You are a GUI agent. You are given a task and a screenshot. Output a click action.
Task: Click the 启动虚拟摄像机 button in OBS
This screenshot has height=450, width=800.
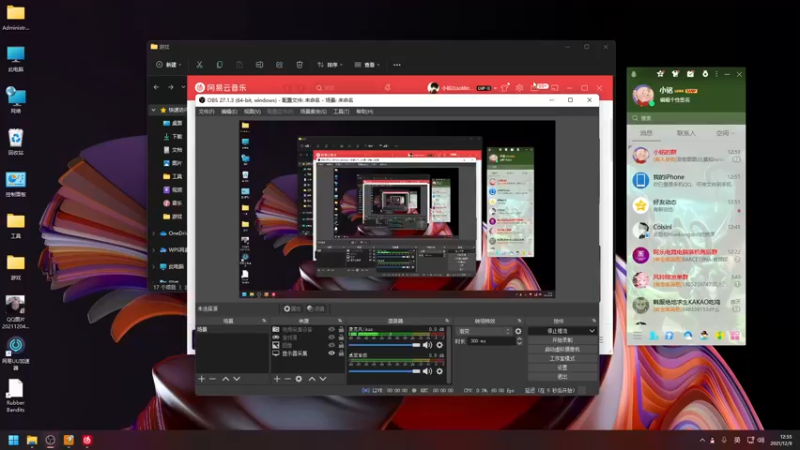(x=562, y=349)
